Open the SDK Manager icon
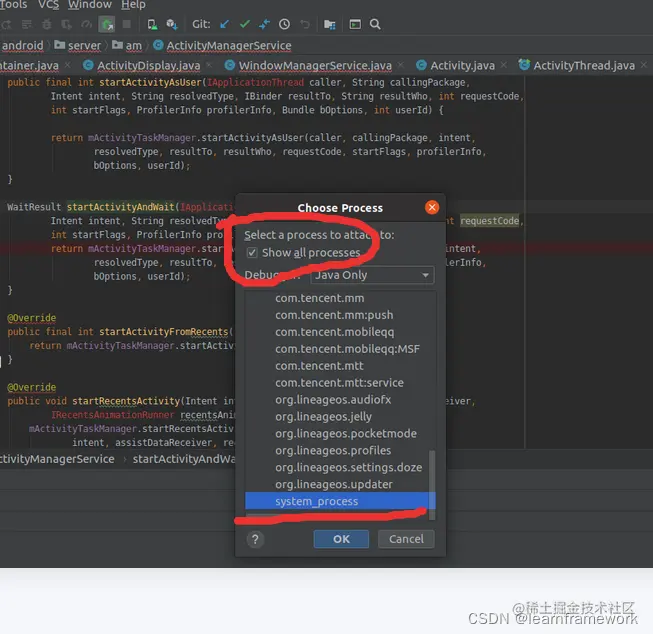This screenshot has width=653, height=634. pos(172,24)
